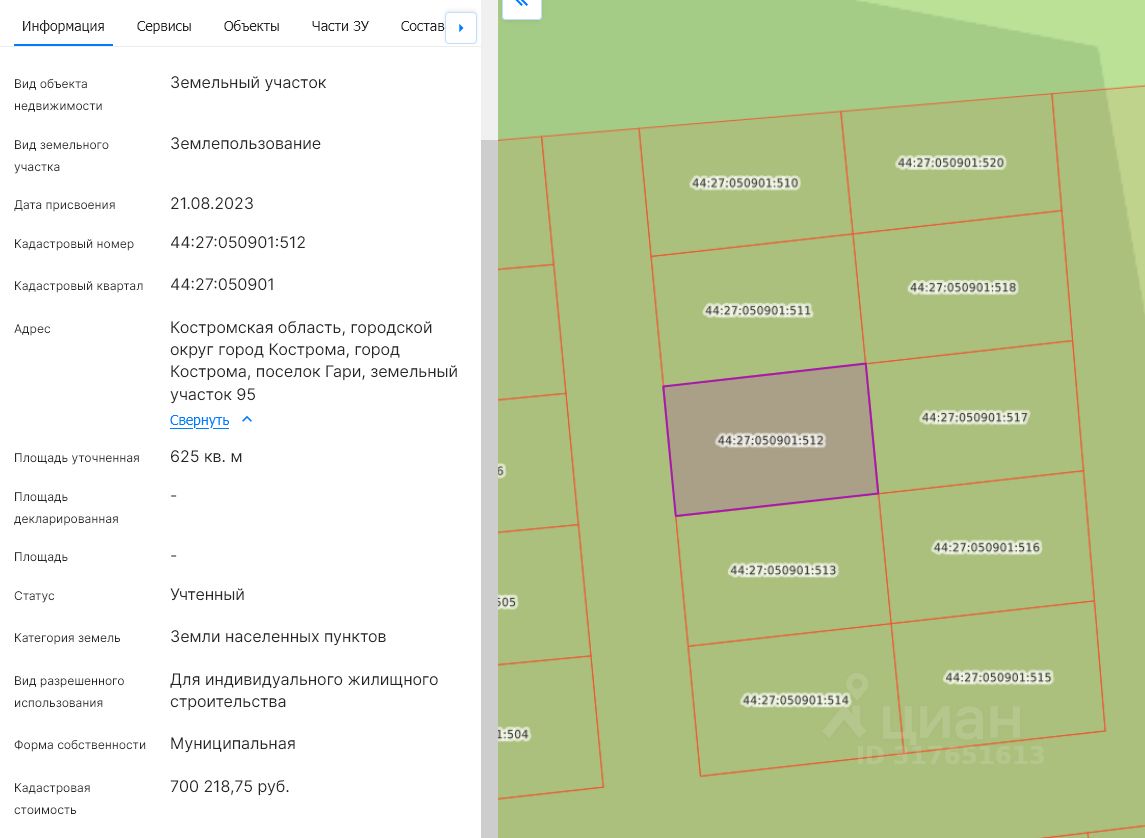Open the Информация tab
Viewport: 1145px width, 838px height.
(x=63, y=26)
